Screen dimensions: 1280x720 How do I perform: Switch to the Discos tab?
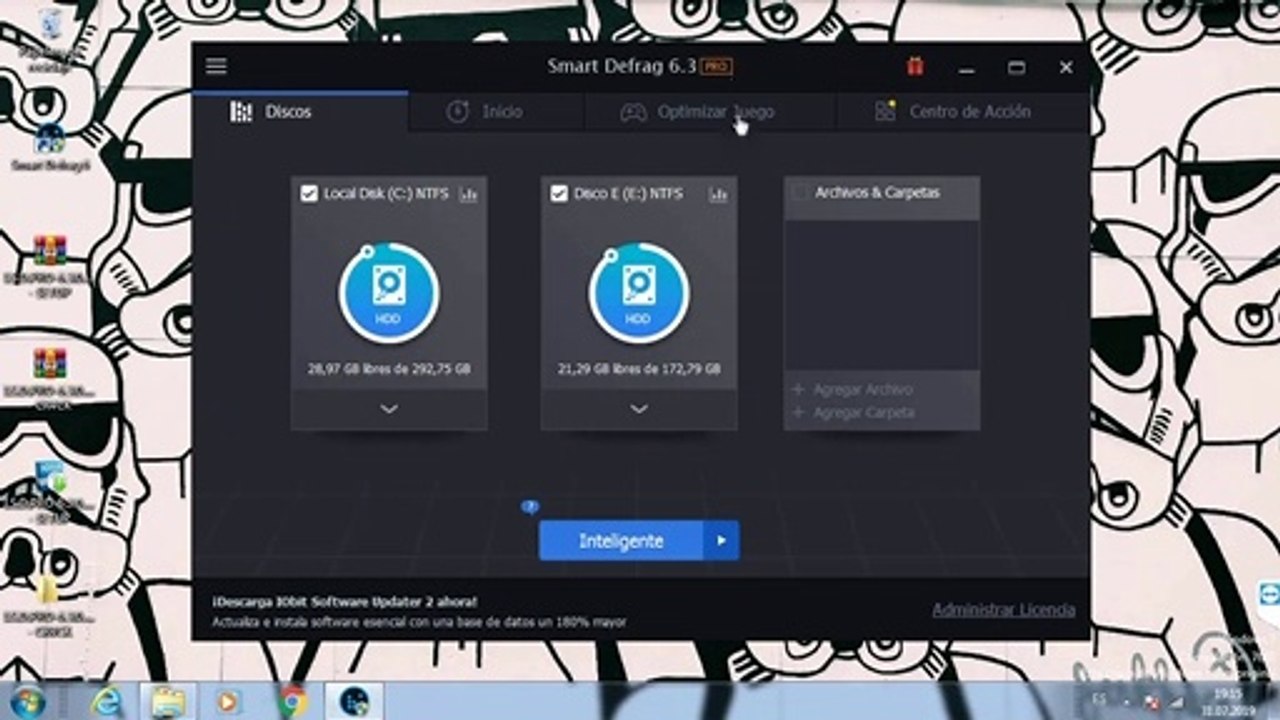click(x=300, y=112)
